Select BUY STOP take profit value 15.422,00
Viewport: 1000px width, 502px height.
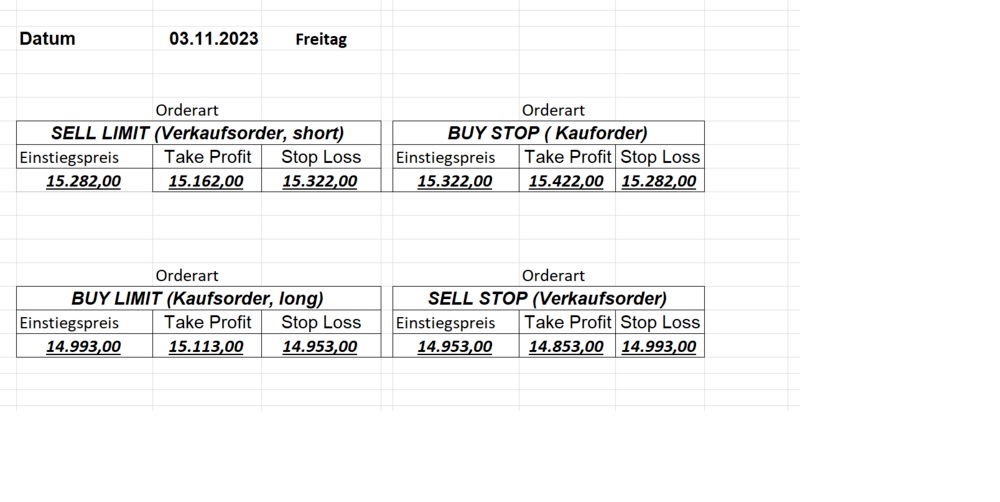[567, 181]
